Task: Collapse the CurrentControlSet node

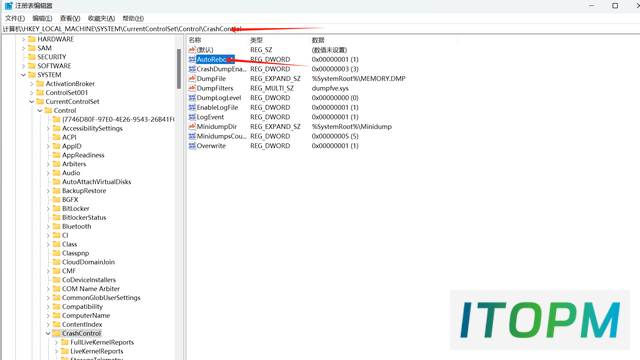Action: tap(31, 102)
